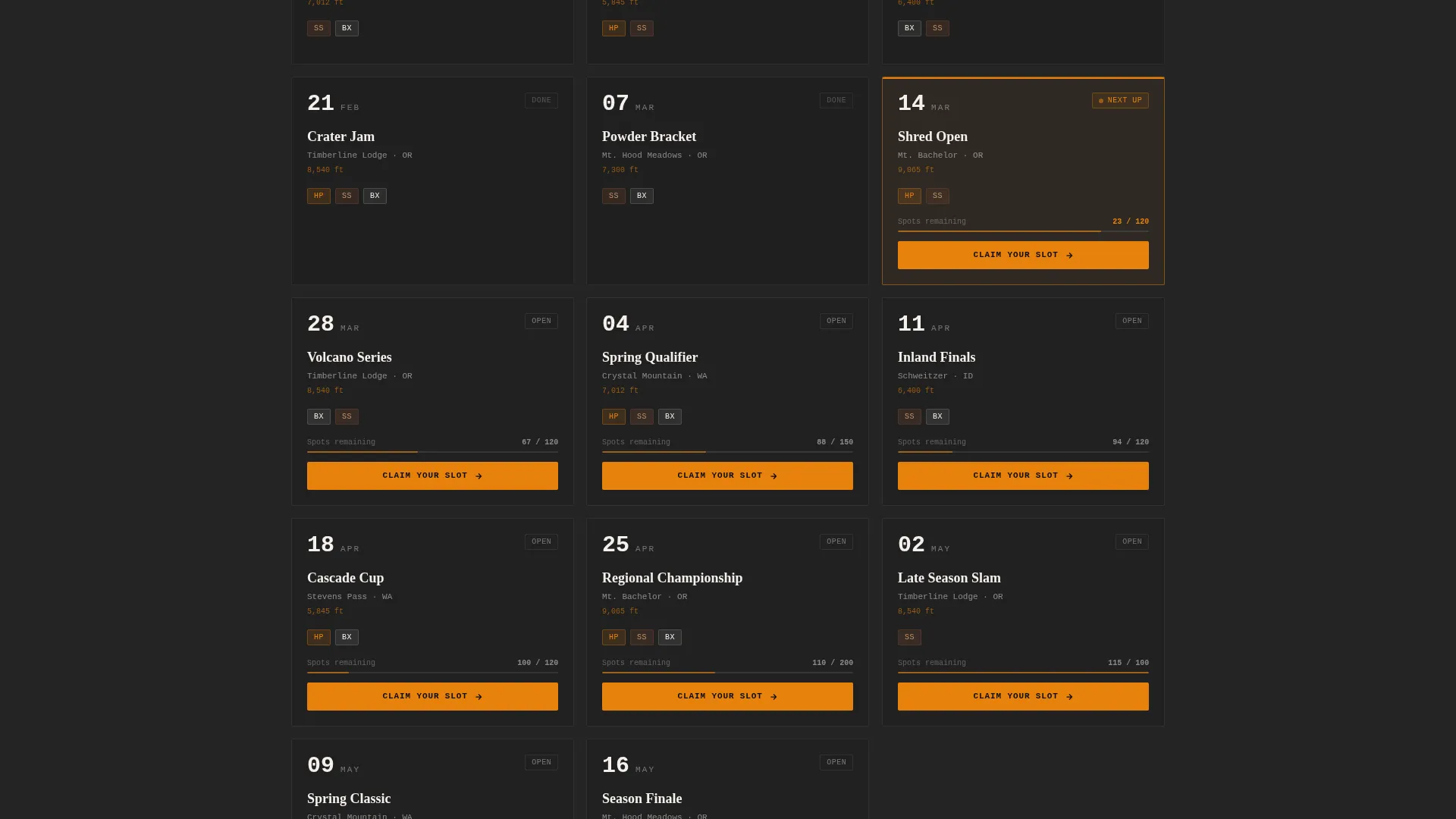This screenshot has width=1456, height=819.
Task: Click the '28 MAR' date on Volcano Series
Action: (x=334, y=325)
